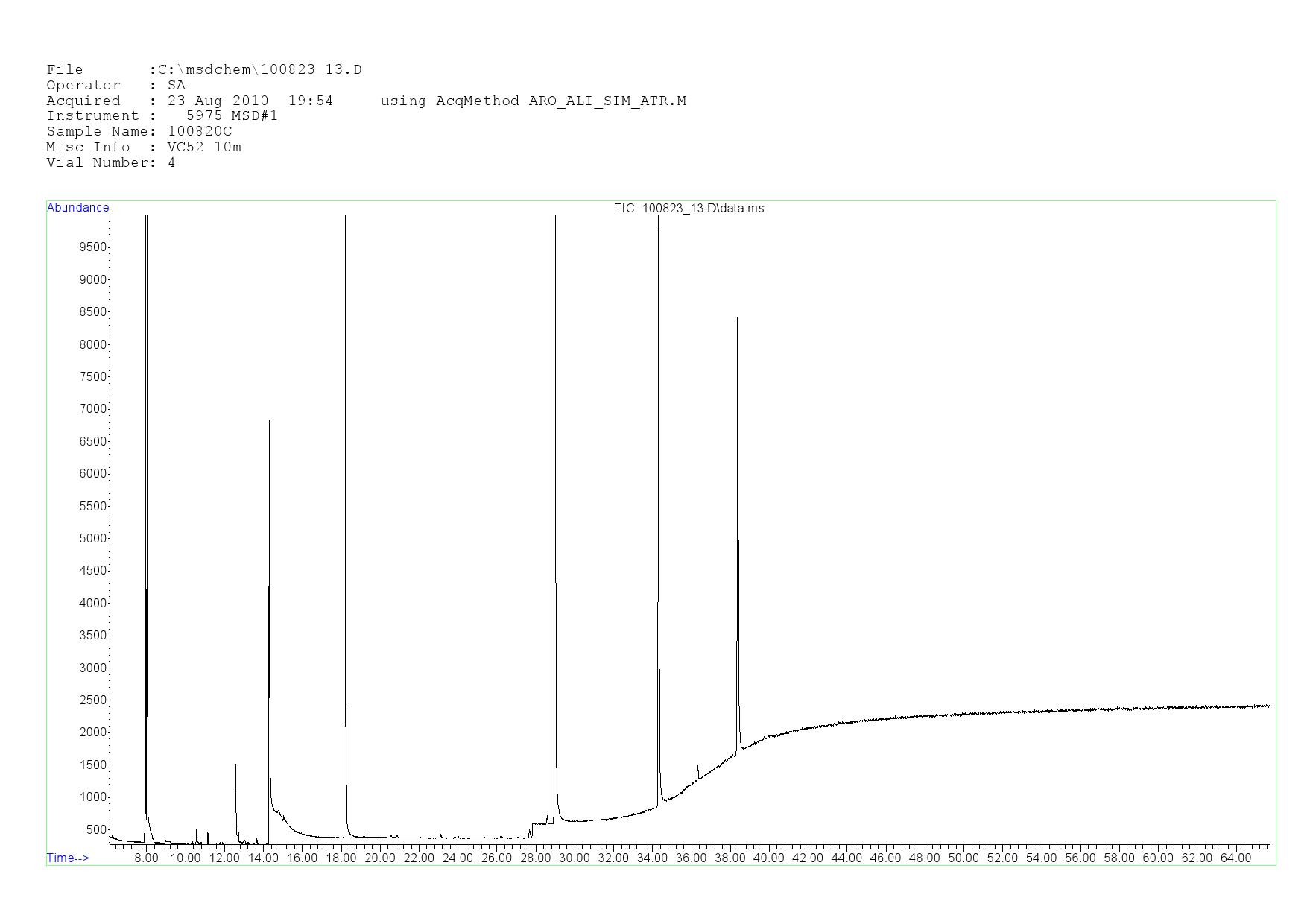The image size is (1307, 924).
Task: Click the 64.00 time tick label
Action: [1235, 858]
